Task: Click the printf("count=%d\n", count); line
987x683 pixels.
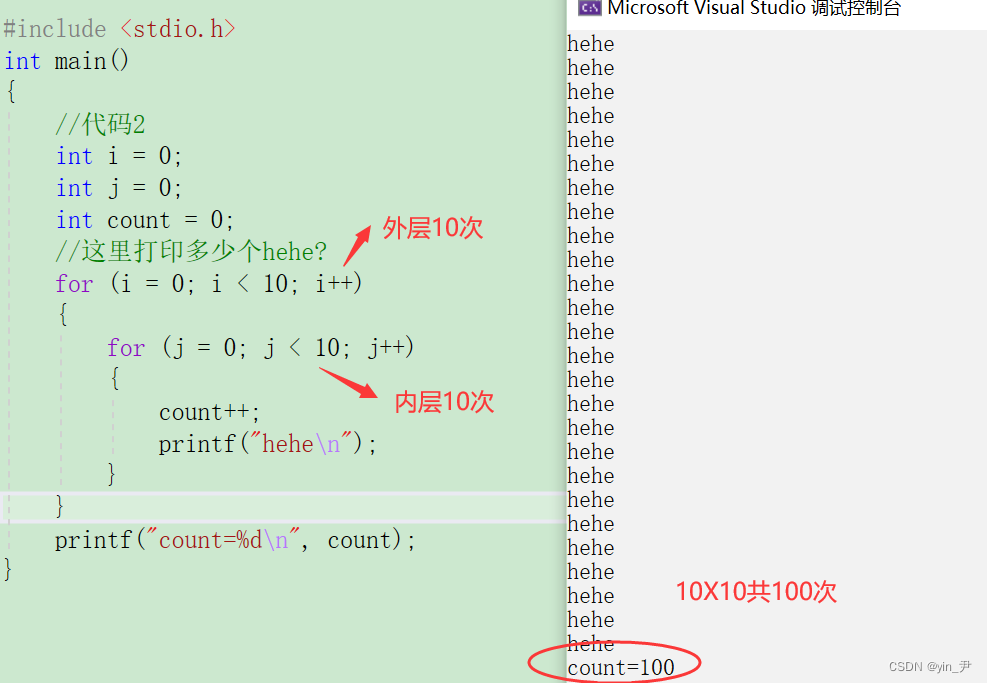Action: click(x=235, y=540)
